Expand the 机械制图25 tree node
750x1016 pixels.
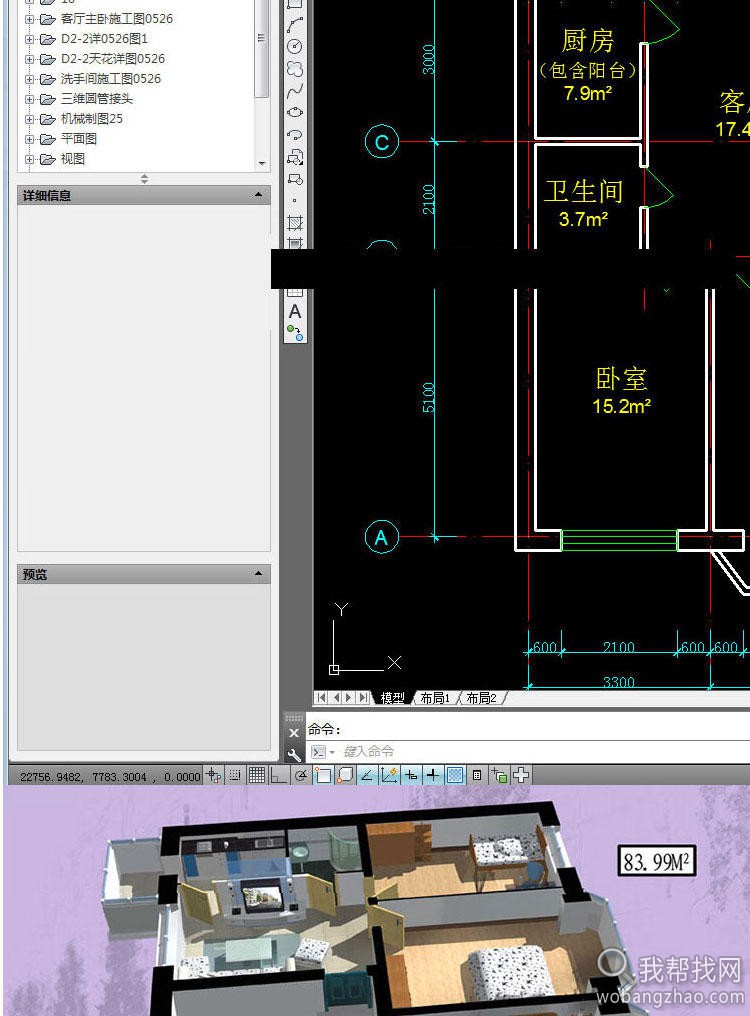pyautogui.click(x=29, y=119)
